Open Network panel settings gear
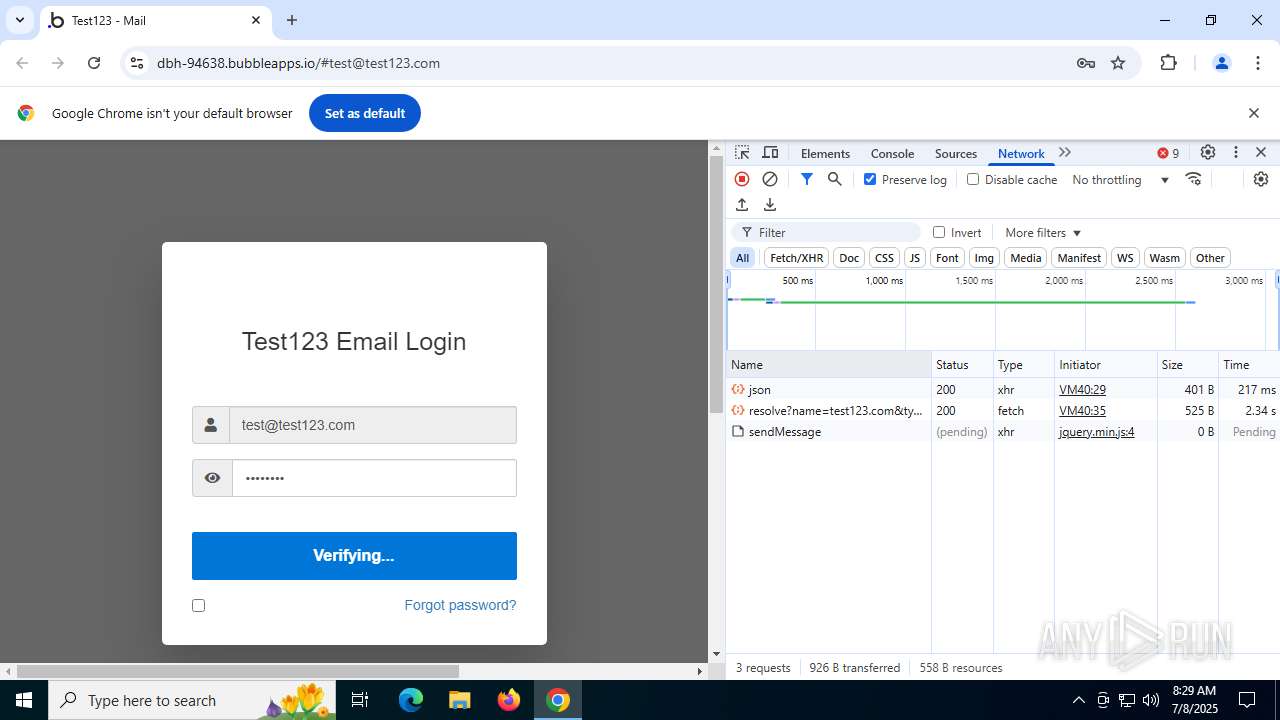 (1261, 179)
